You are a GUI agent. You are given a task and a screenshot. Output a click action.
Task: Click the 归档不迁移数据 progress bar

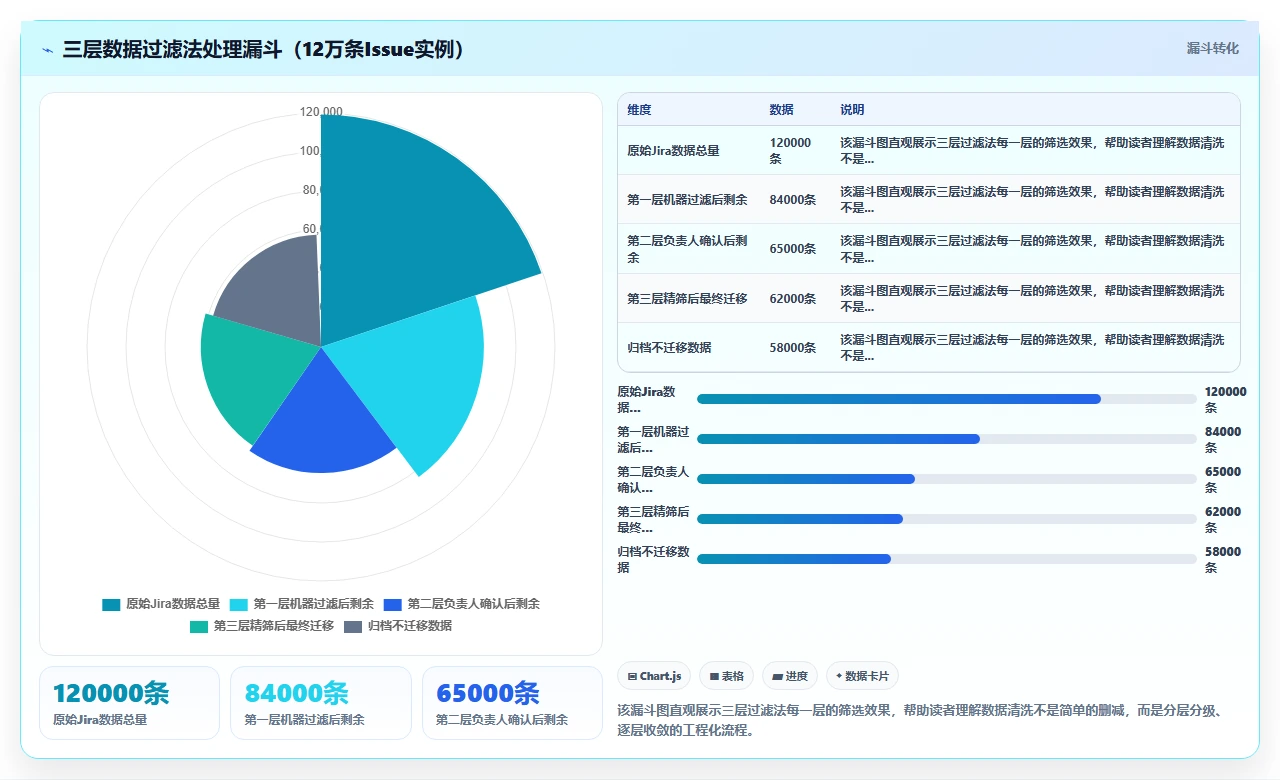[x=946, y=559]
